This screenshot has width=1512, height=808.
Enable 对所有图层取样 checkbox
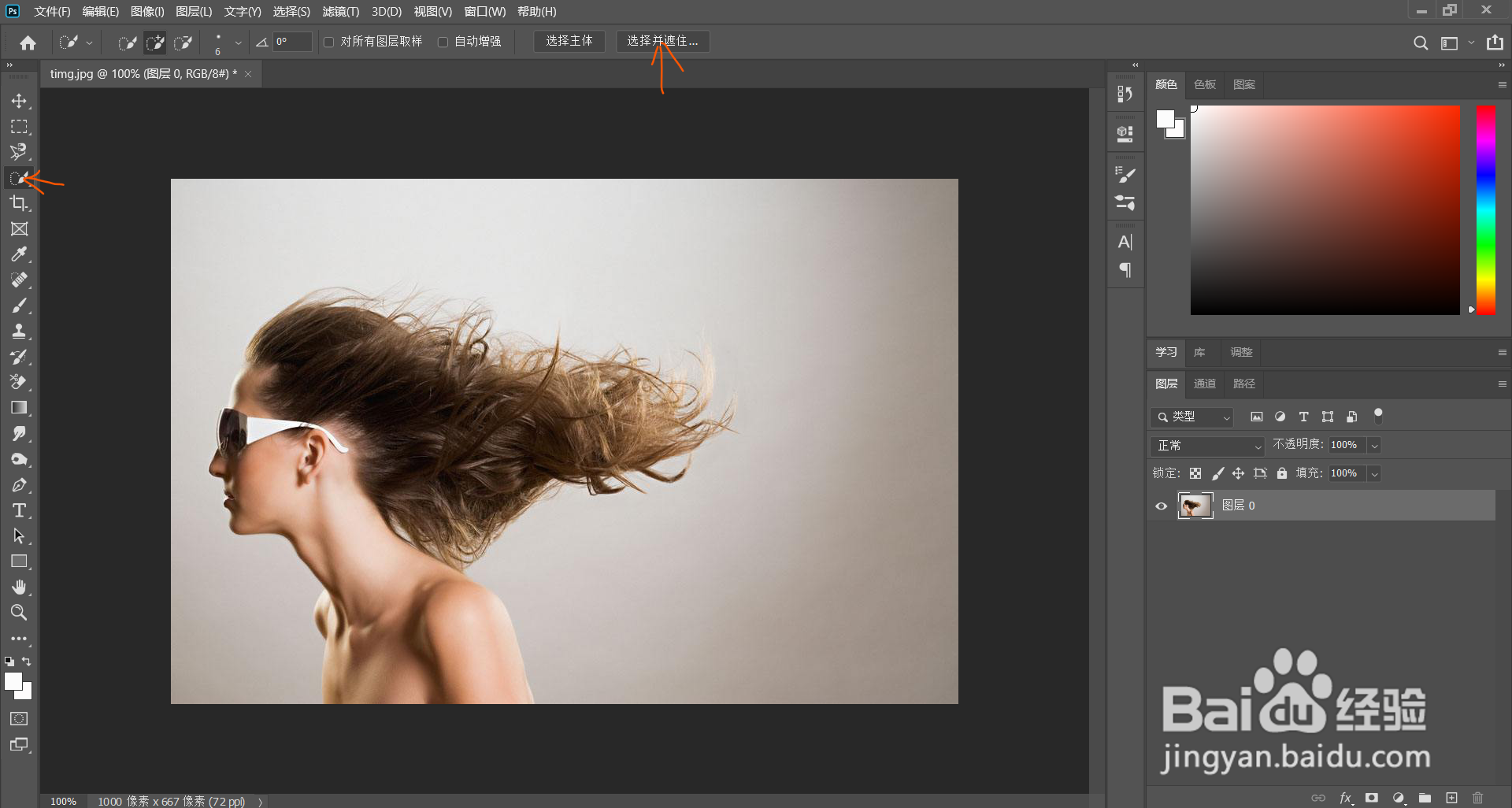coord(329,42)
